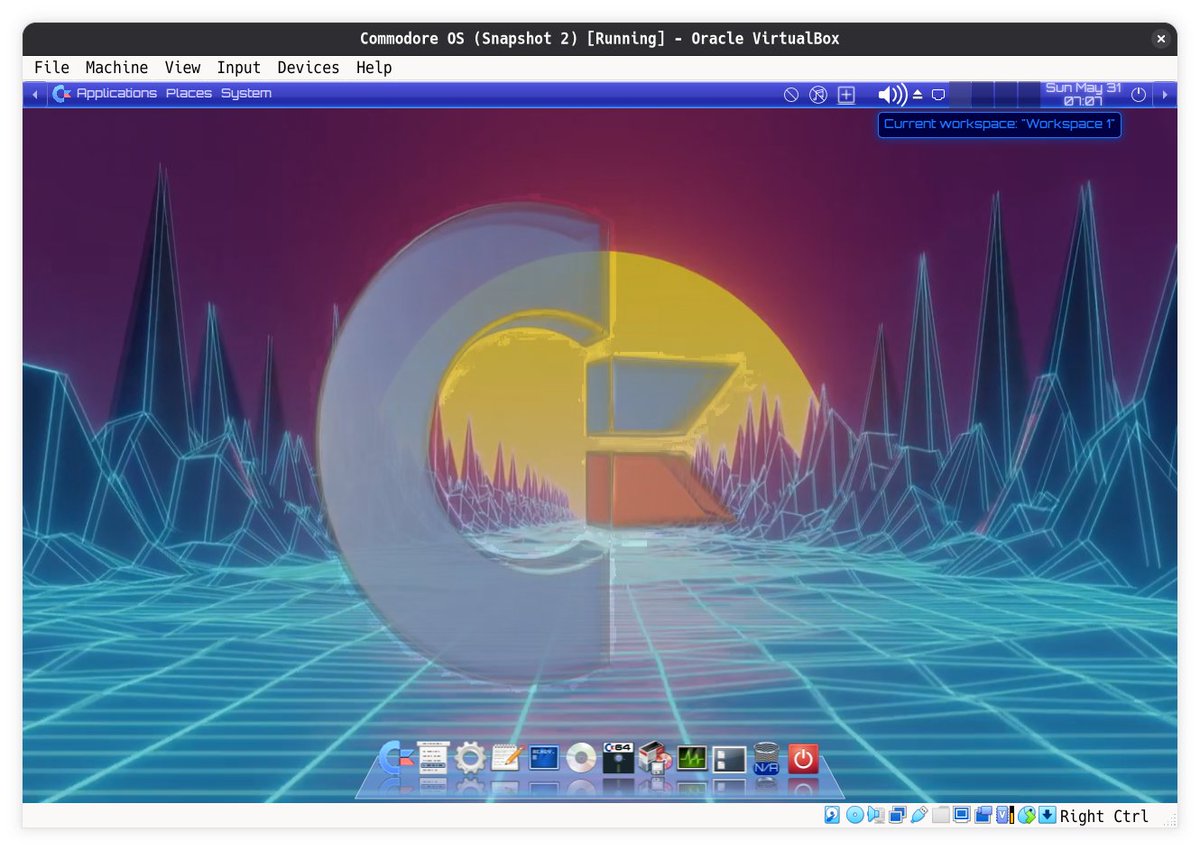The image size is (1200, 850).
Task: Open the settings gear in the dock
Action: point(469,759)
